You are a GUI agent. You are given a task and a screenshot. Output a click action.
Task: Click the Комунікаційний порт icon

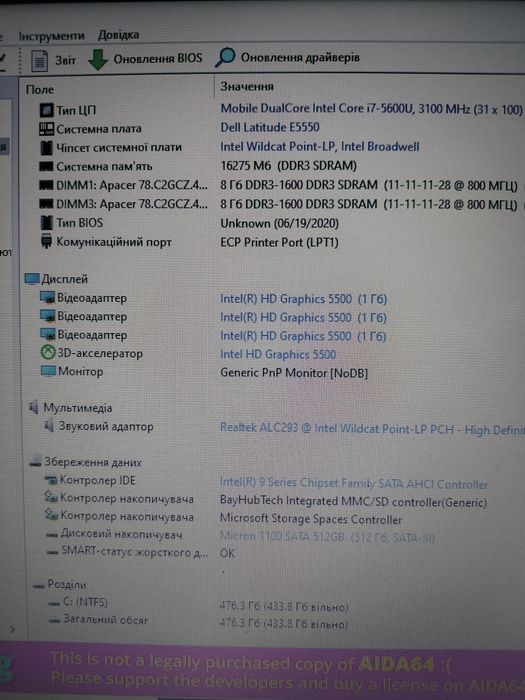[46, 242]
